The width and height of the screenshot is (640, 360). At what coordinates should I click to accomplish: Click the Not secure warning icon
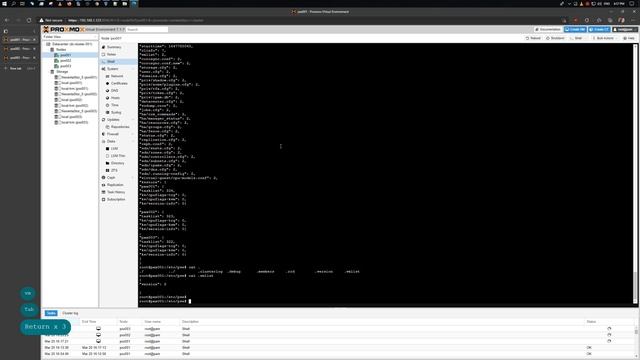[x=42, y=20]
